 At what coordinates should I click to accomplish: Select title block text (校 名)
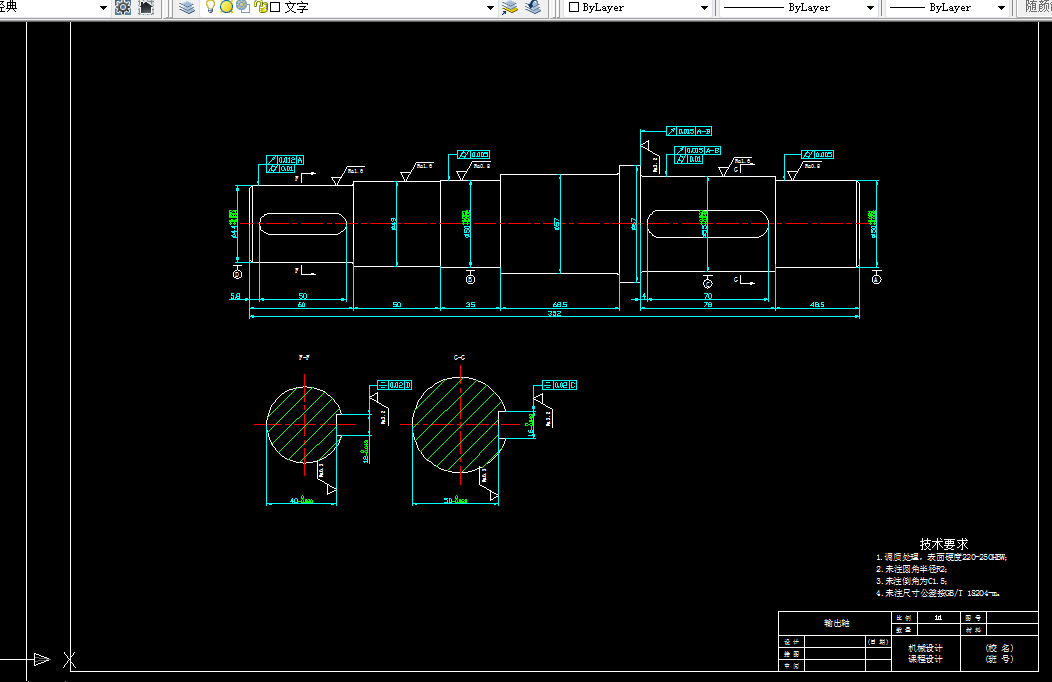coord(999,648)
